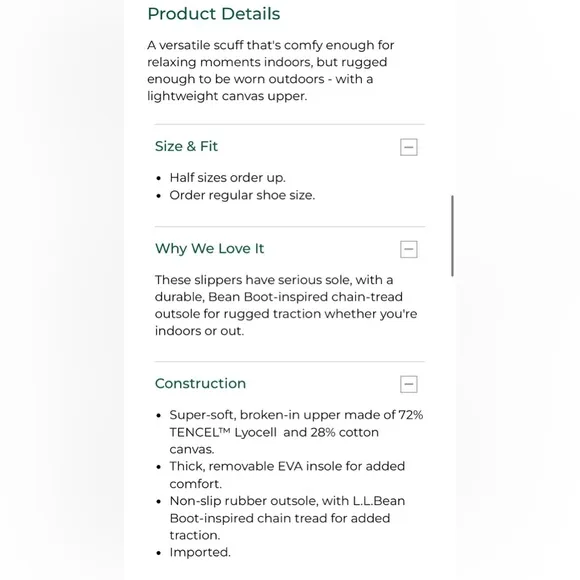Viewport: 580px width, 580px height.
Task: Click 'Boot-inspired chain tread' line in Construction
Action: (x=280, y=518)
